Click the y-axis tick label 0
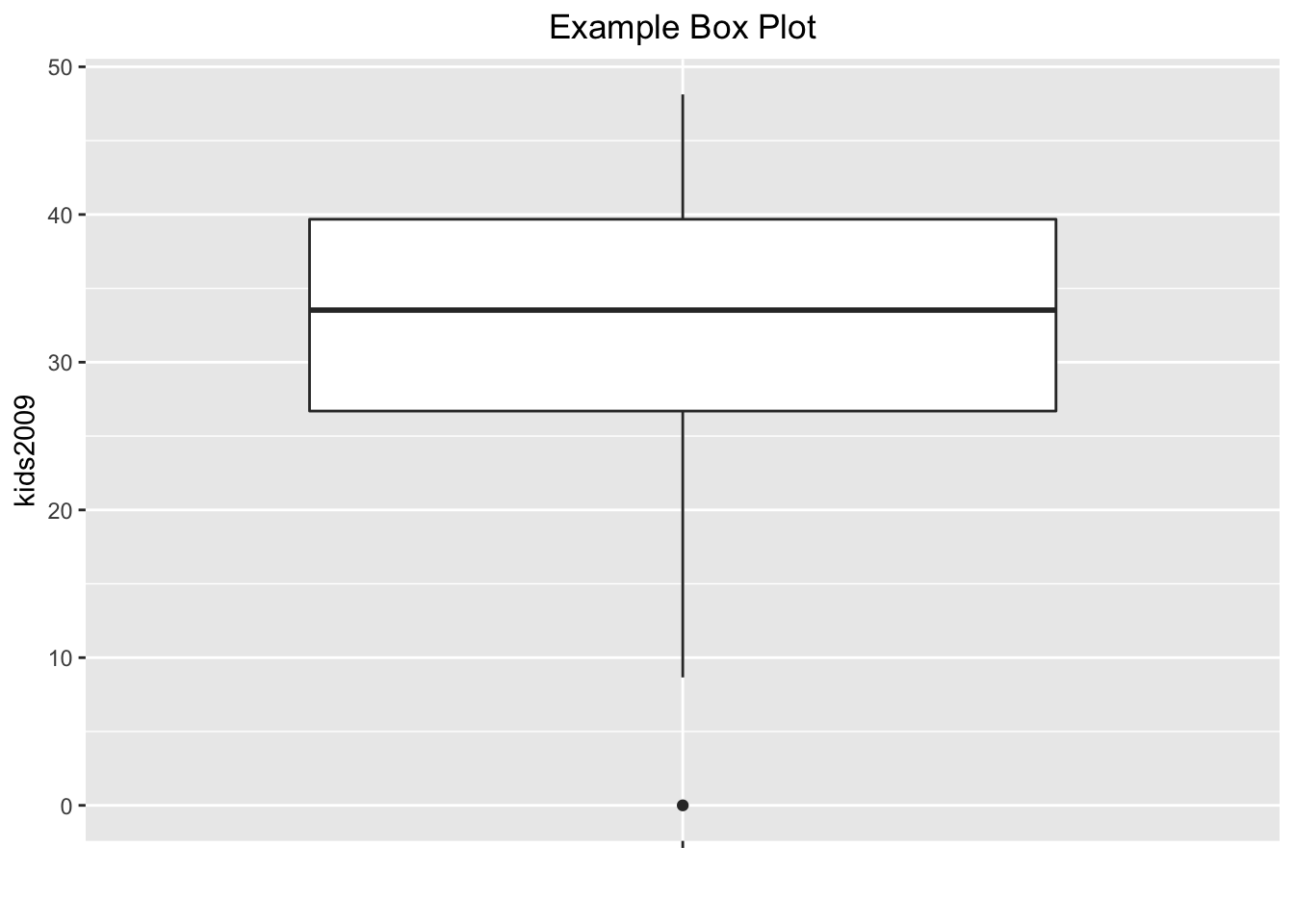Image resolution: width=1294 pixels, height=924 pixels. [x=66, y=806]
